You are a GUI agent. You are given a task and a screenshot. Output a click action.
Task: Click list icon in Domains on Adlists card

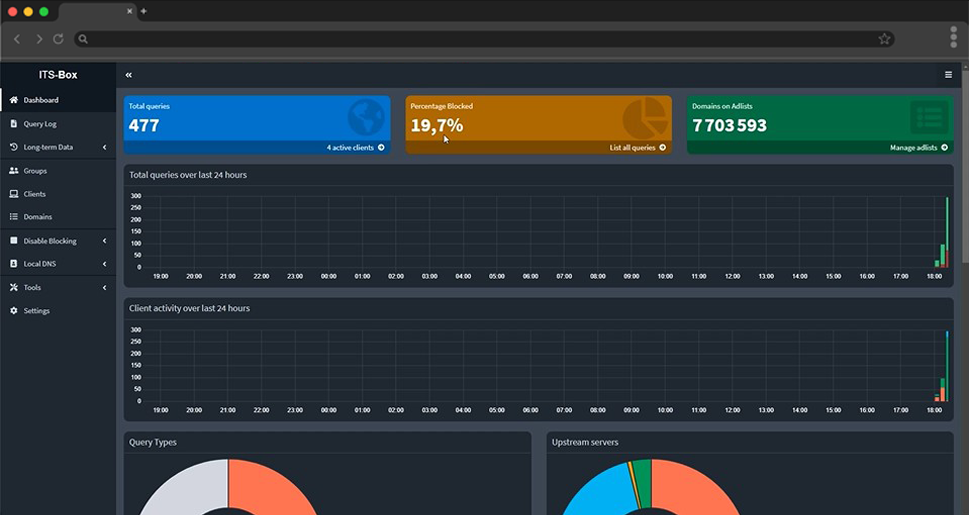pyautogui.click(x=929, y=117)
